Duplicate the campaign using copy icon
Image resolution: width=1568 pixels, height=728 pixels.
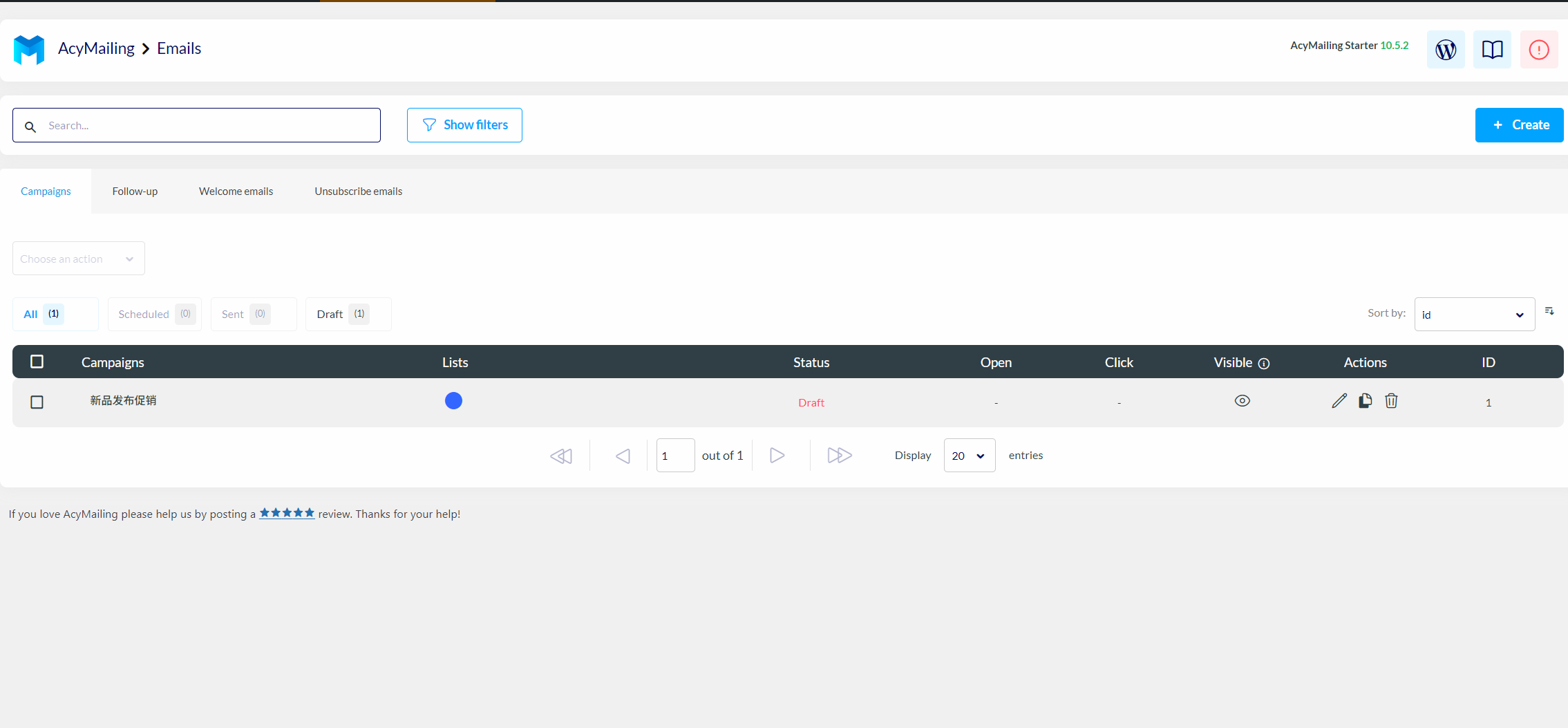[1365, 401]
